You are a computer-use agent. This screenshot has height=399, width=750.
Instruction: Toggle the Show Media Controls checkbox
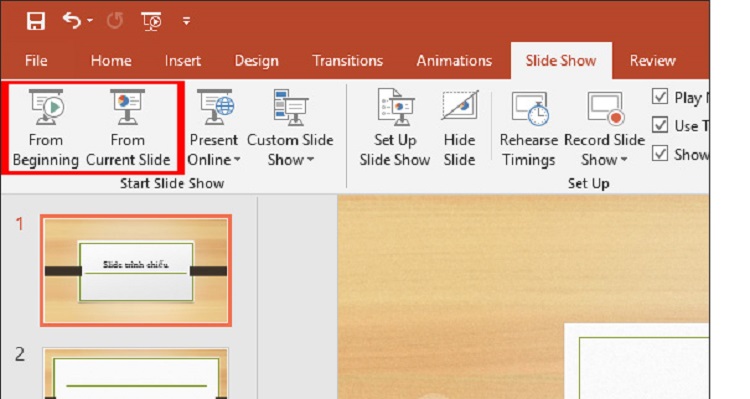660,154
